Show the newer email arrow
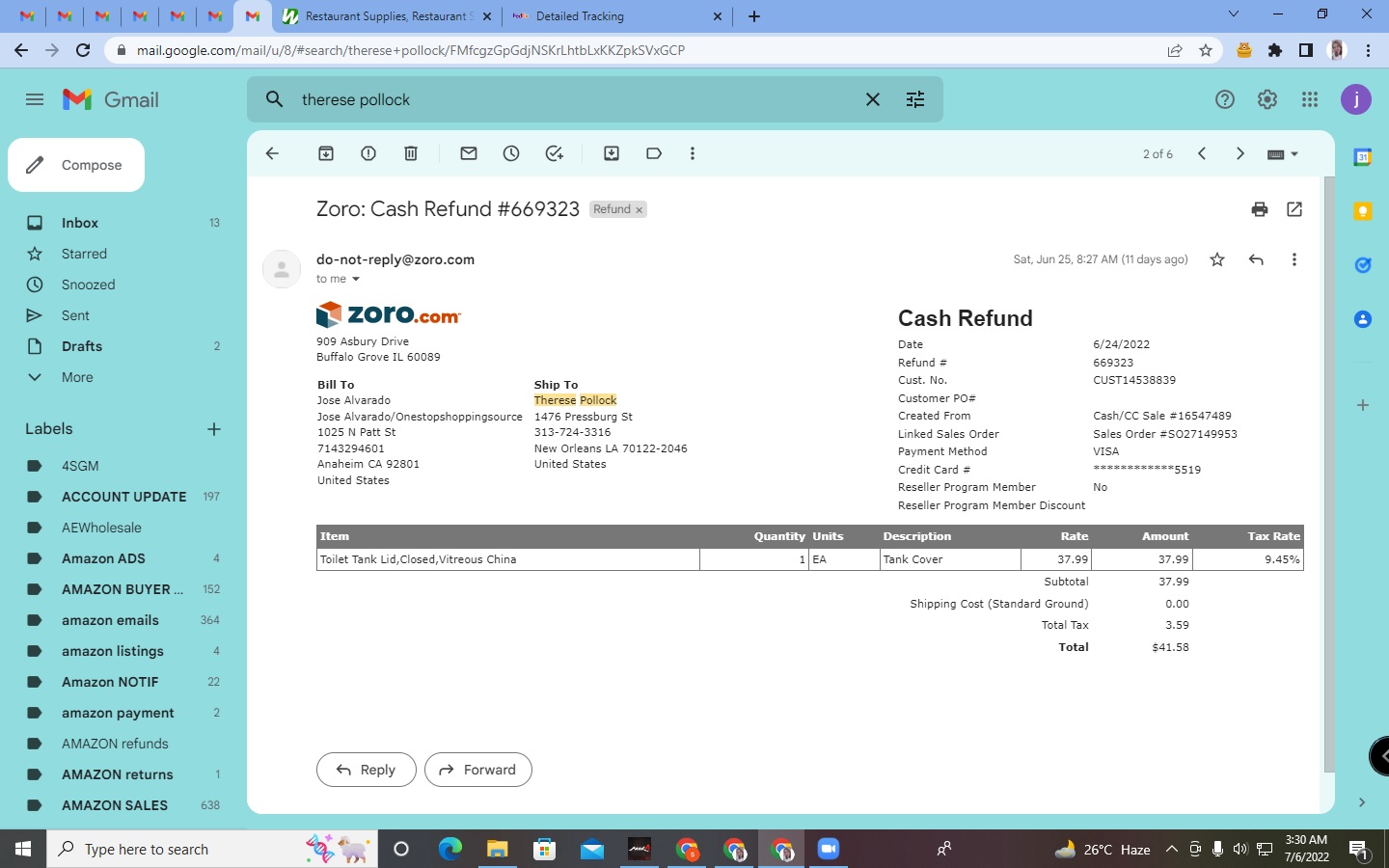Image resolution: width=1389 pixels, height=868 pixels. coord(1202,153)
